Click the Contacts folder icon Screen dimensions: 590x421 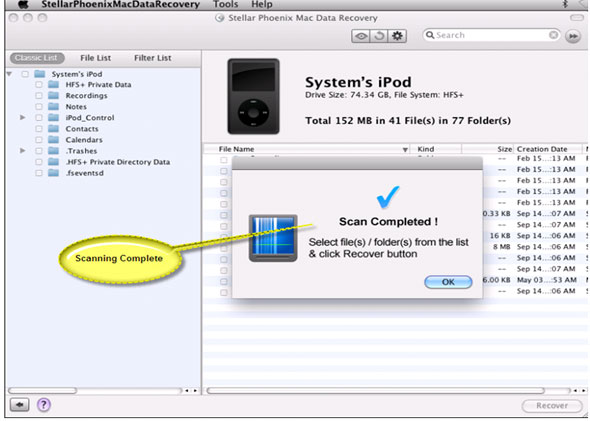pos(54,129)
